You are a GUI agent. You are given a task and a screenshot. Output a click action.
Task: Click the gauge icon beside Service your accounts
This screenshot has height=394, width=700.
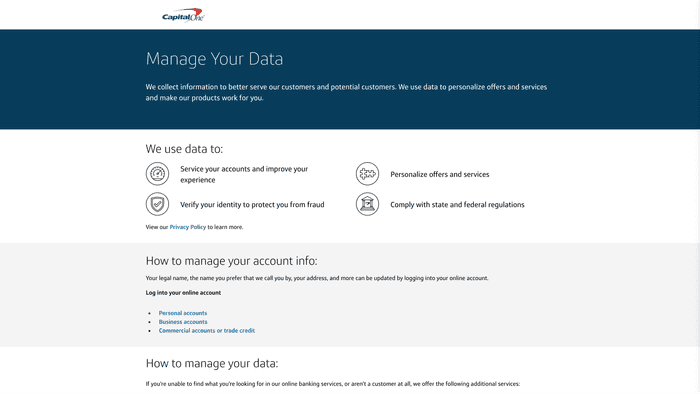157,174
